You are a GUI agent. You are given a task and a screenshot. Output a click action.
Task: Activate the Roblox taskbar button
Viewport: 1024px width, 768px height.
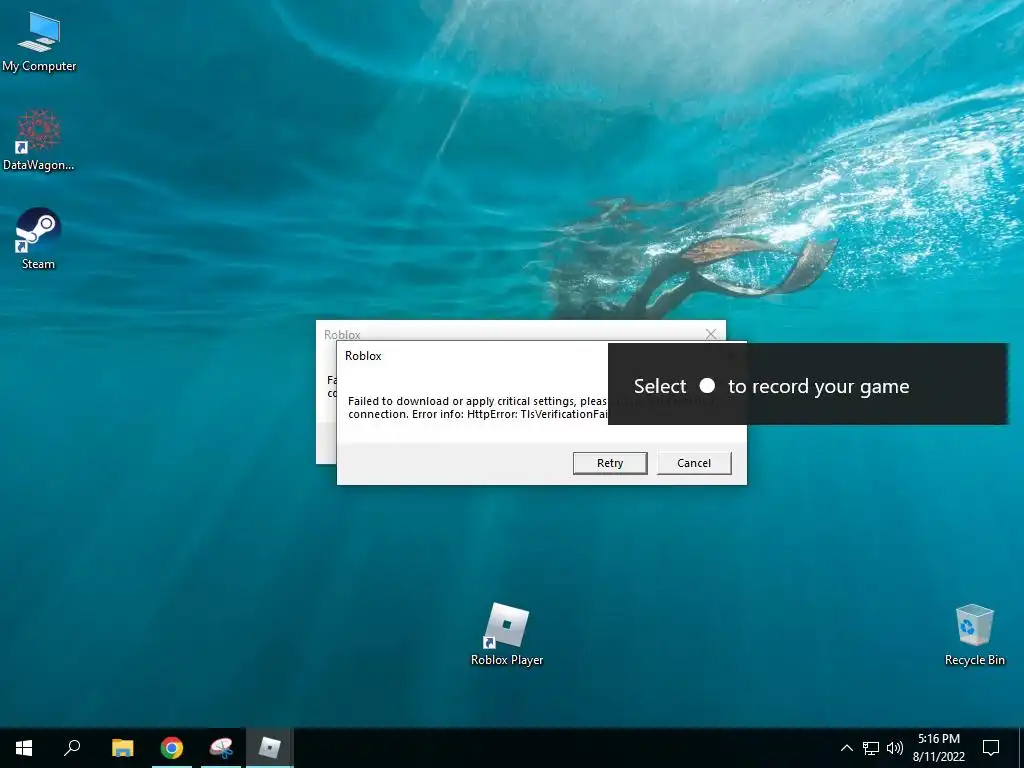point(270,748)
